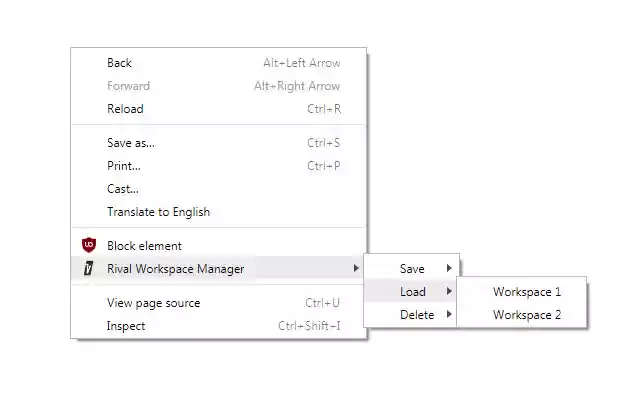Open the Print... option
Screen dimensions: 640x400
pos(219,166)
